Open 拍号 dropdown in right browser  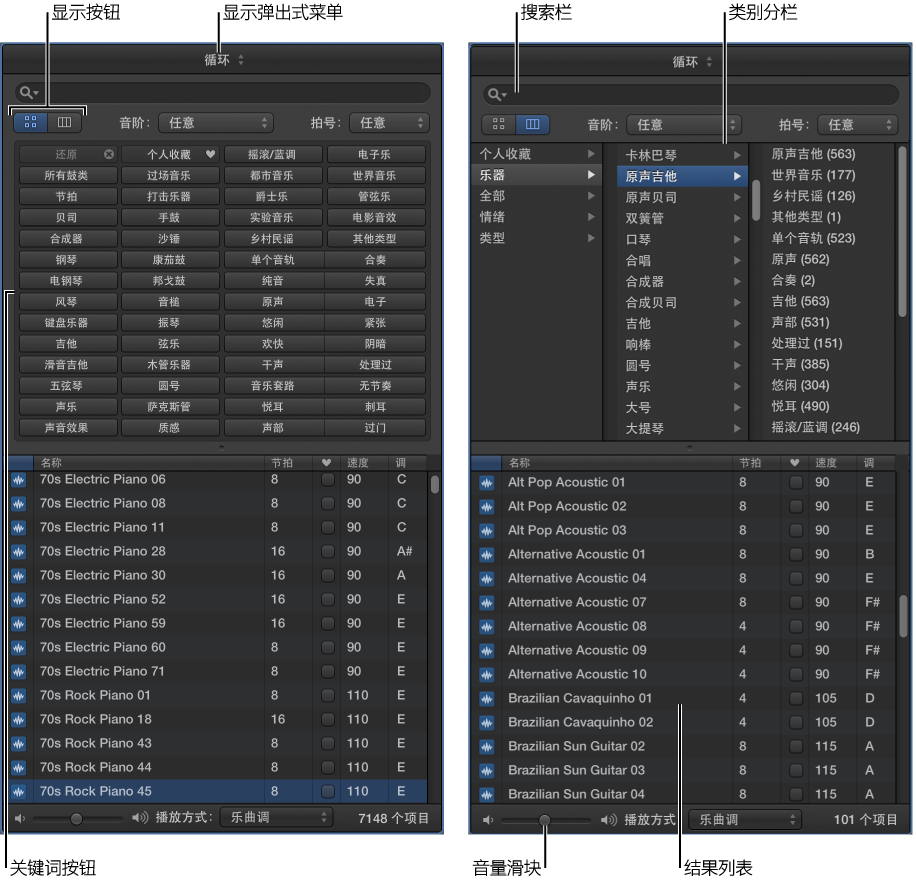pos(857,124)
